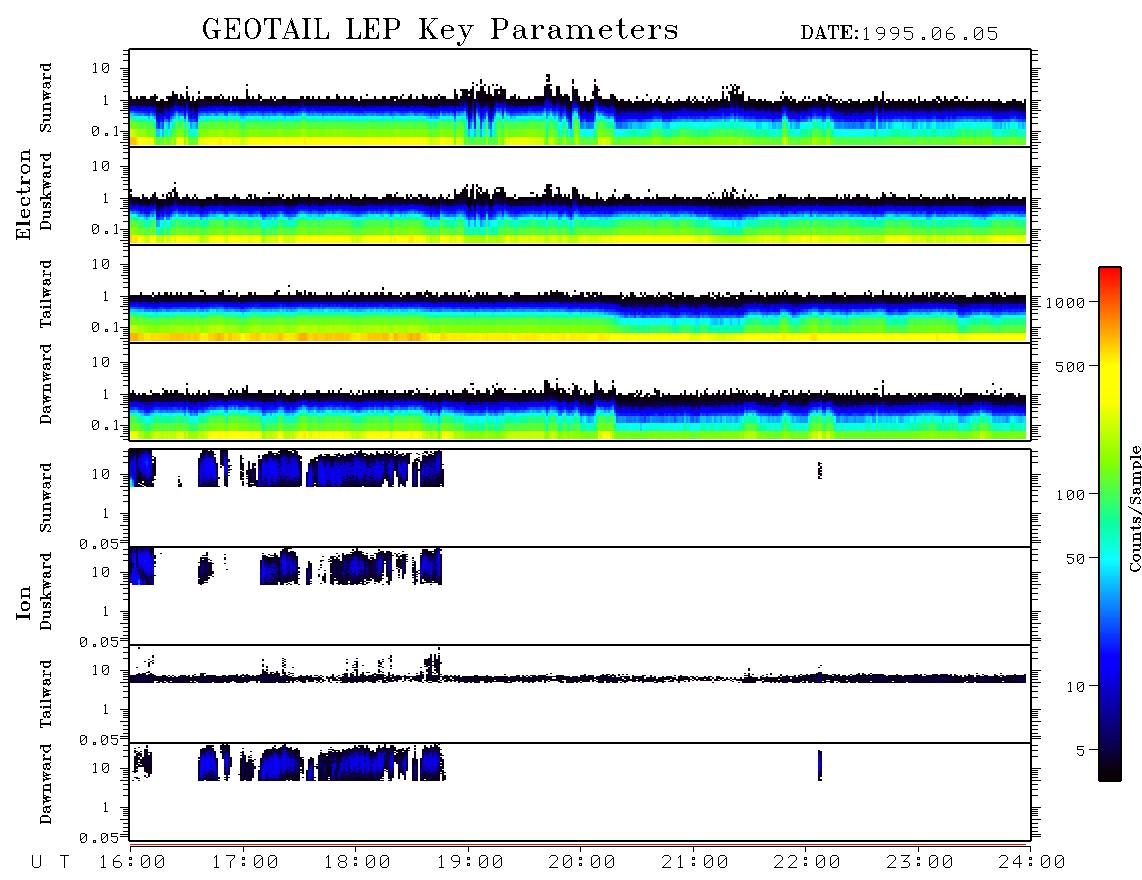Click the "10" tick of Electron Sunward panel
The width and height of the screenshot is (1142, 880).
pos(101,68)
